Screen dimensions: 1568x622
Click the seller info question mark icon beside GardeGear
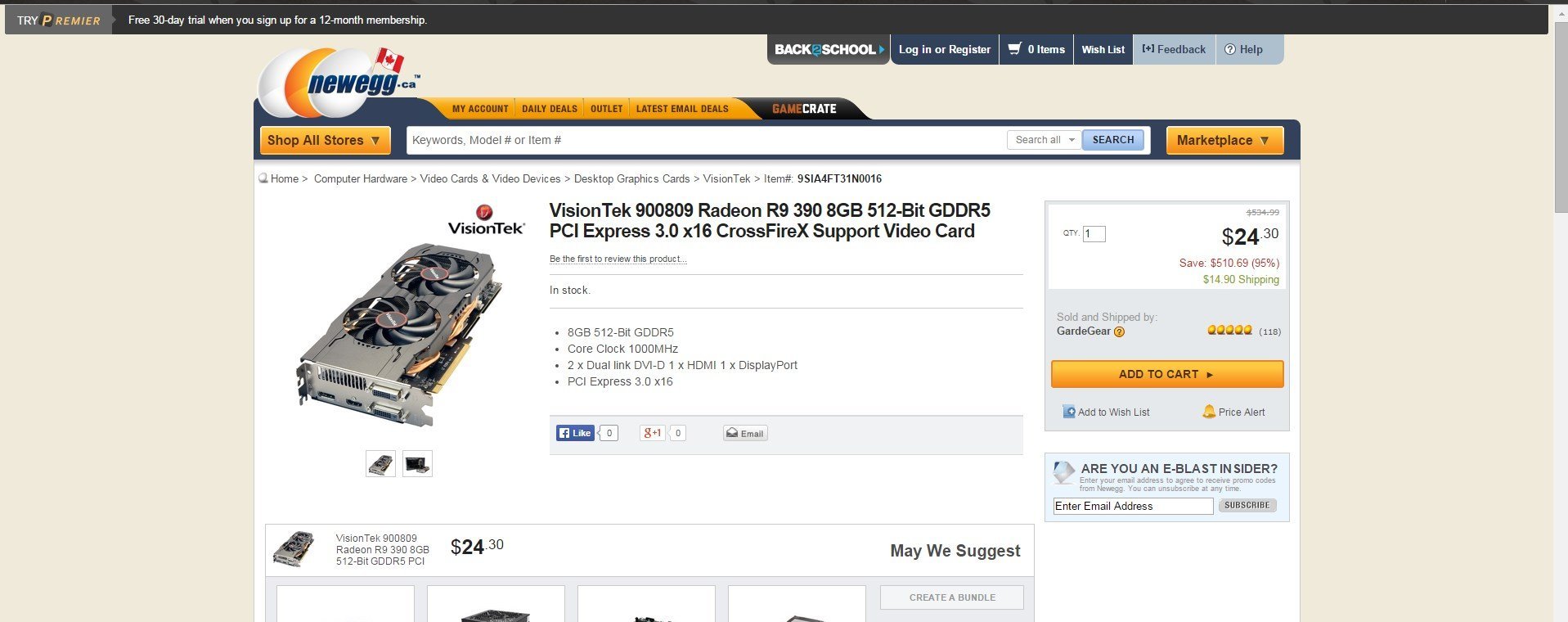point(1119,331)
